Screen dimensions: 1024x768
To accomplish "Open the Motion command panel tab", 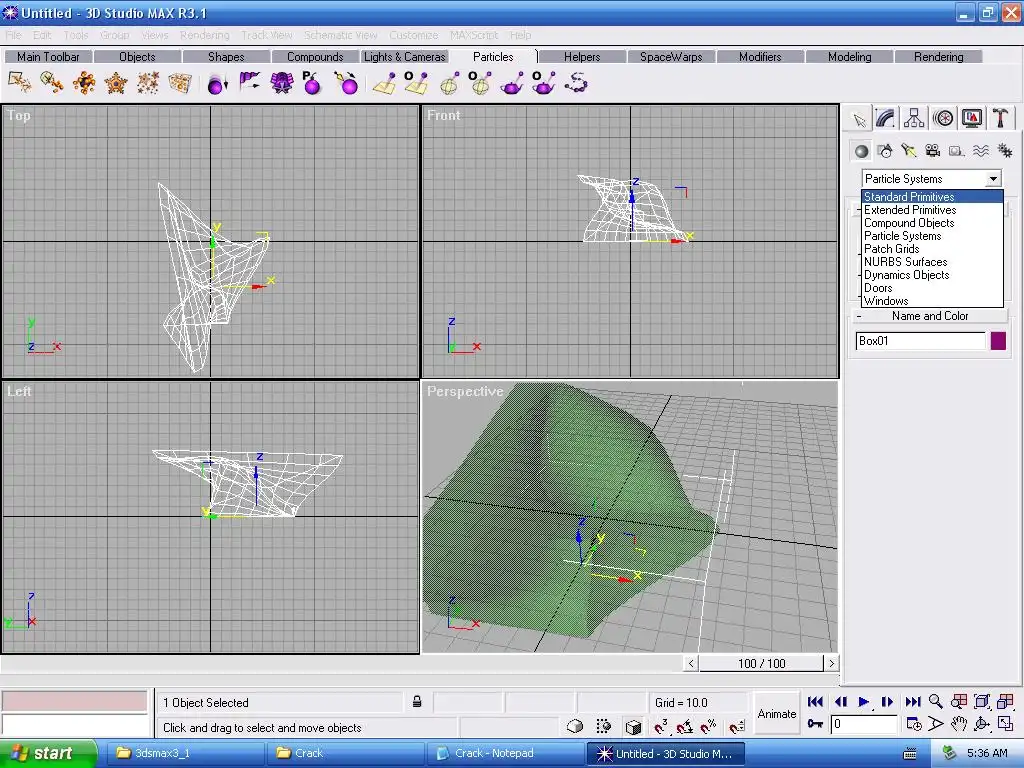I will click(x=942, y=119).
